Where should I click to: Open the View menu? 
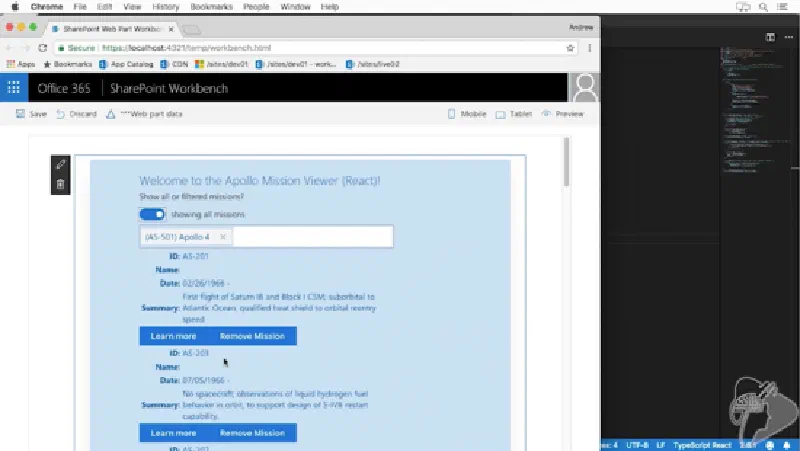(x=132, y=7)
